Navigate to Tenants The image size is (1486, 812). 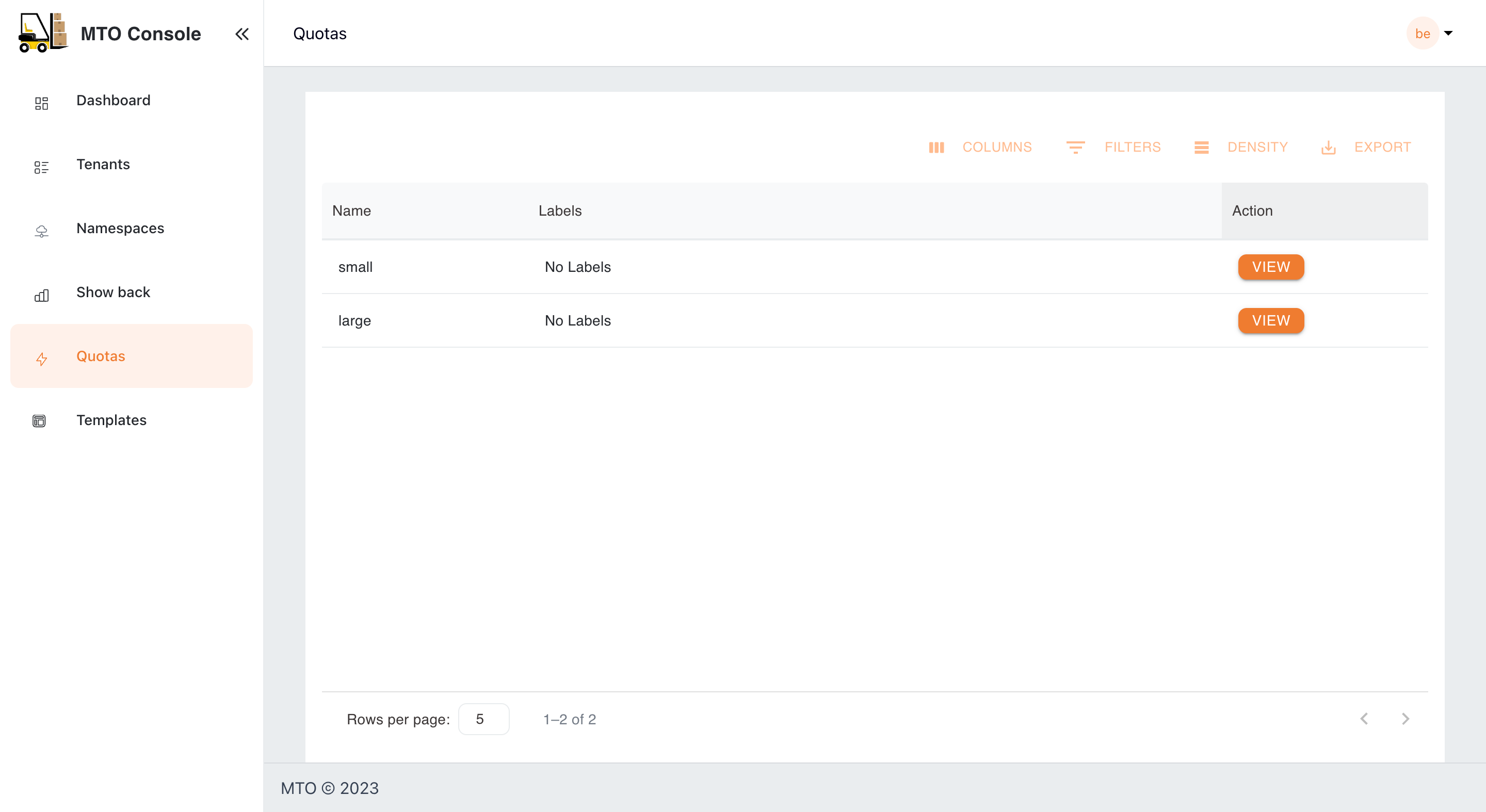click(132, 165)
